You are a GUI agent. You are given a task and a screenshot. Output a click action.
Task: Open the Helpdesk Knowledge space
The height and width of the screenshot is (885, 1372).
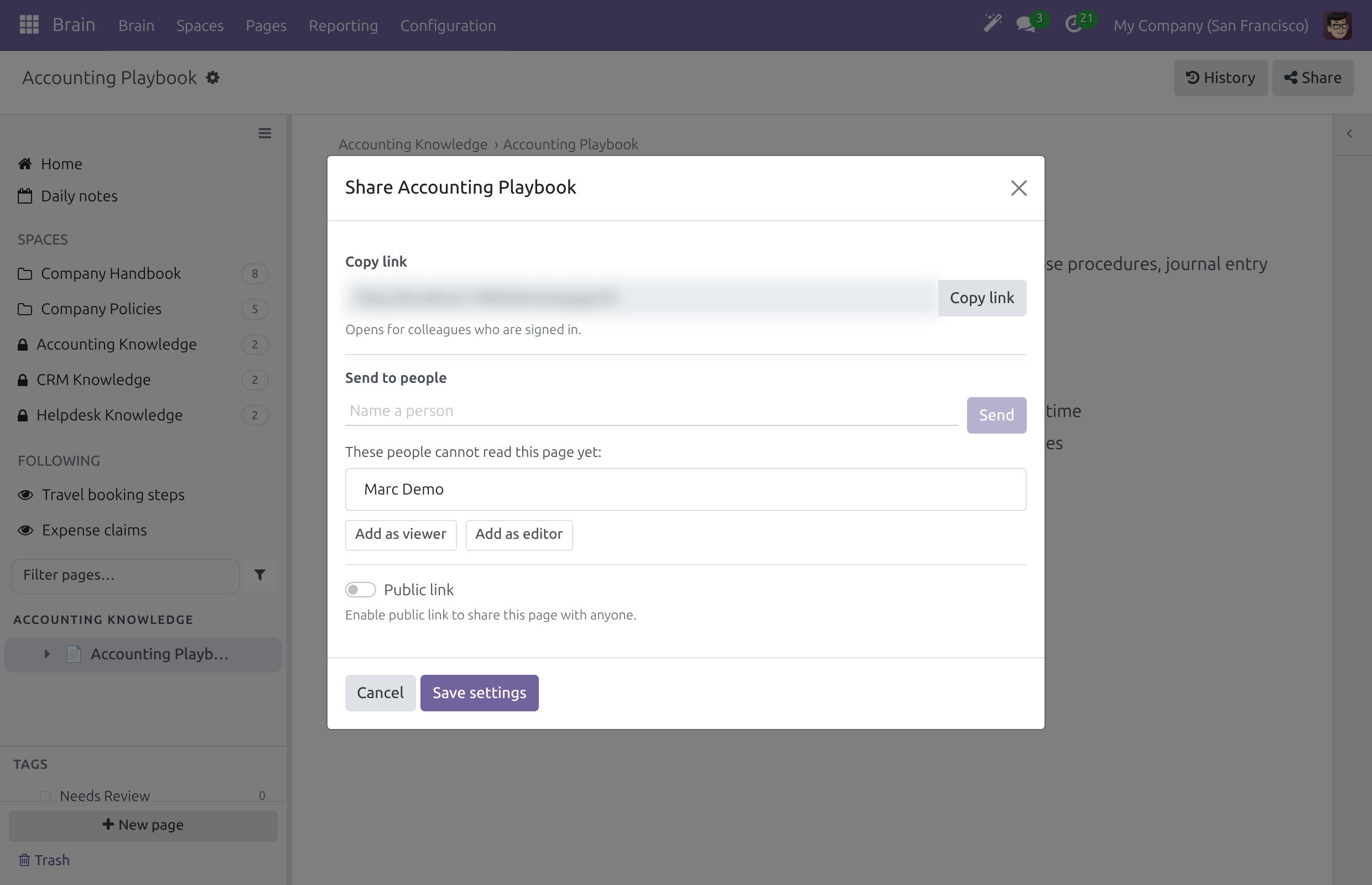click(x=143, y=415)
